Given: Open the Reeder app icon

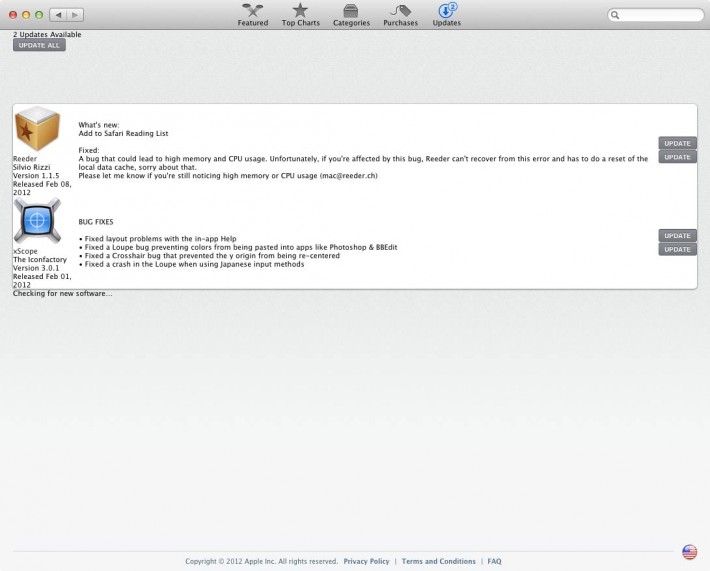Looking at the screenshot, I should (x=37, y=129).
